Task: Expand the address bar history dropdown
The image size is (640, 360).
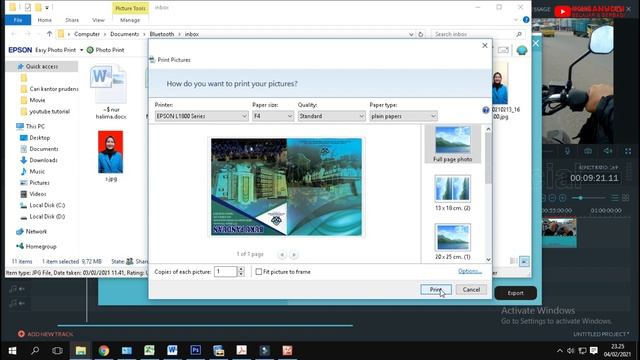Action: 411,34
